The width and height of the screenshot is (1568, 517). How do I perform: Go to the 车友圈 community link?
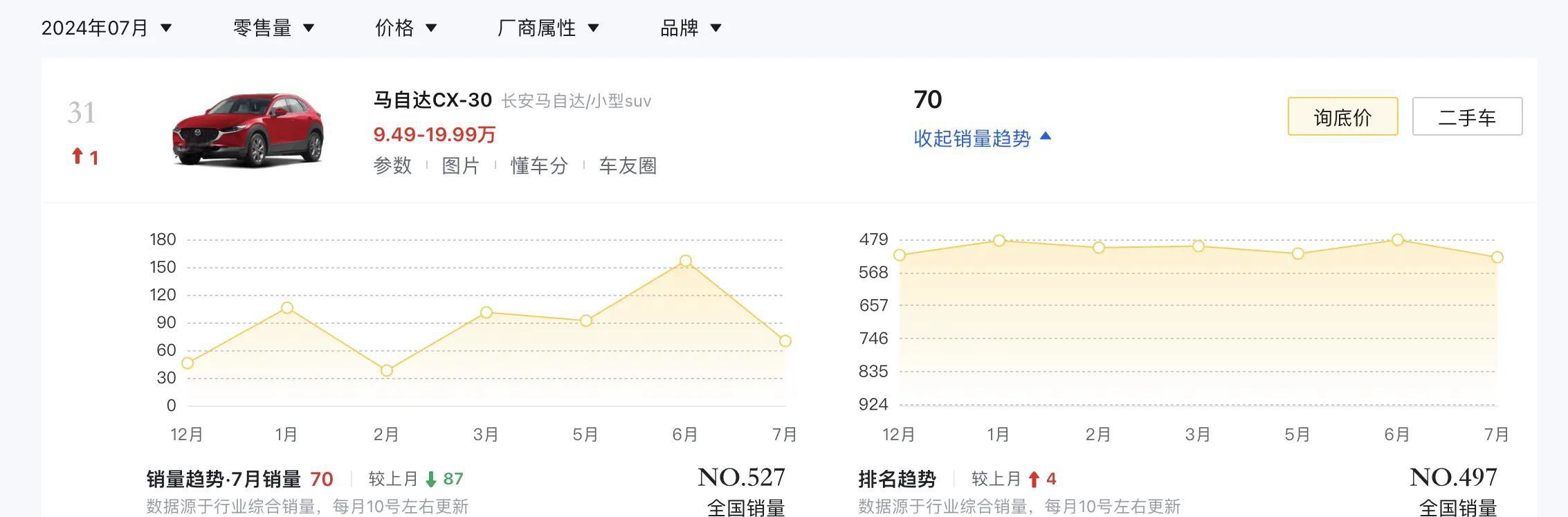(627, 165)
